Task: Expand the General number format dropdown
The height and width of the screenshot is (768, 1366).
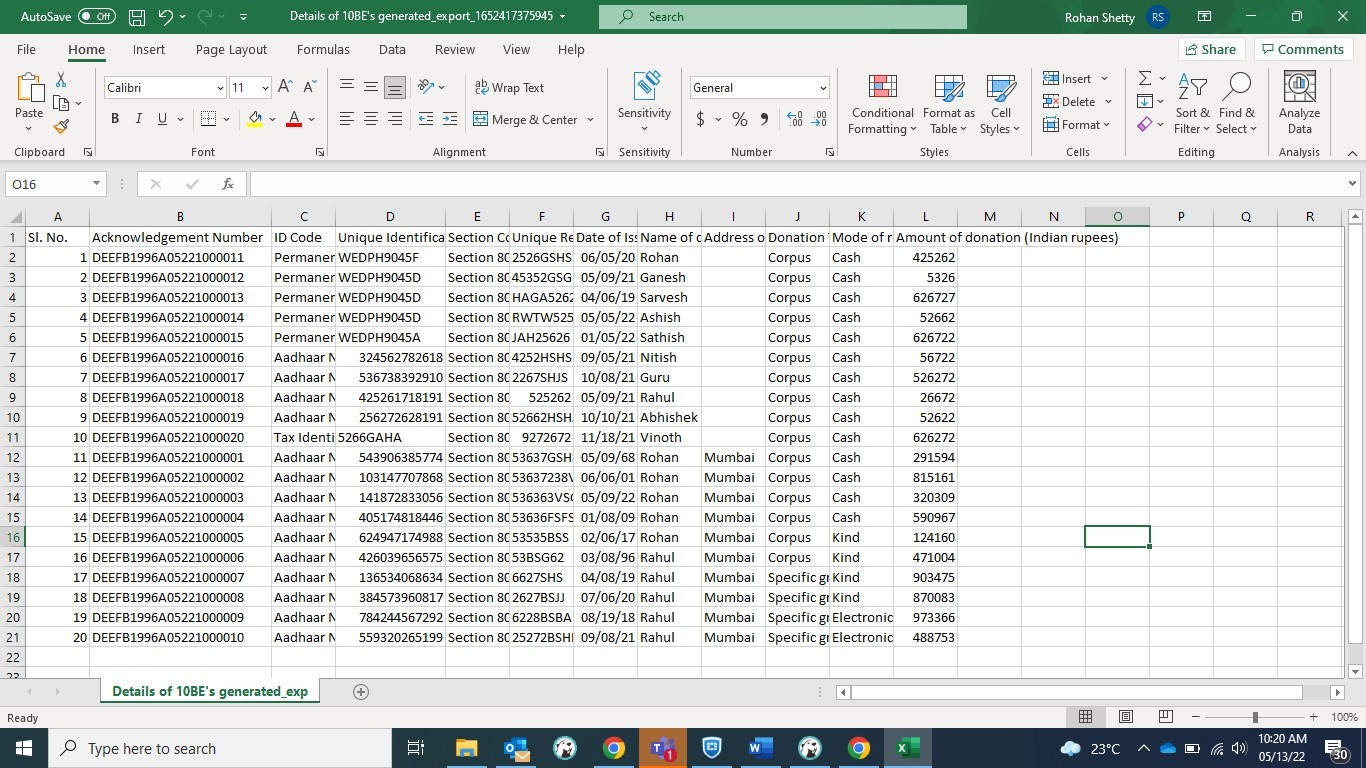Action: click(822, 88)
